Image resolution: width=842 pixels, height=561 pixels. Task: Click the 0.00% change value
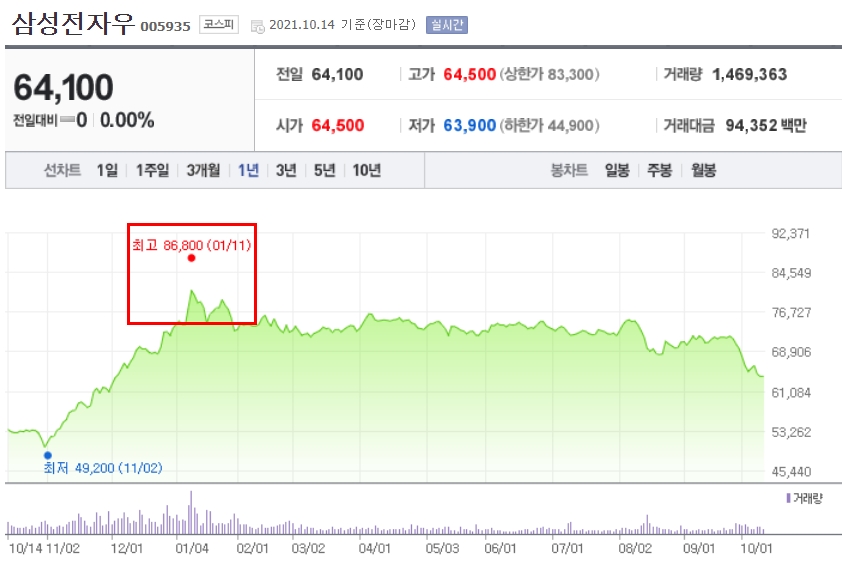pos(127,120)
